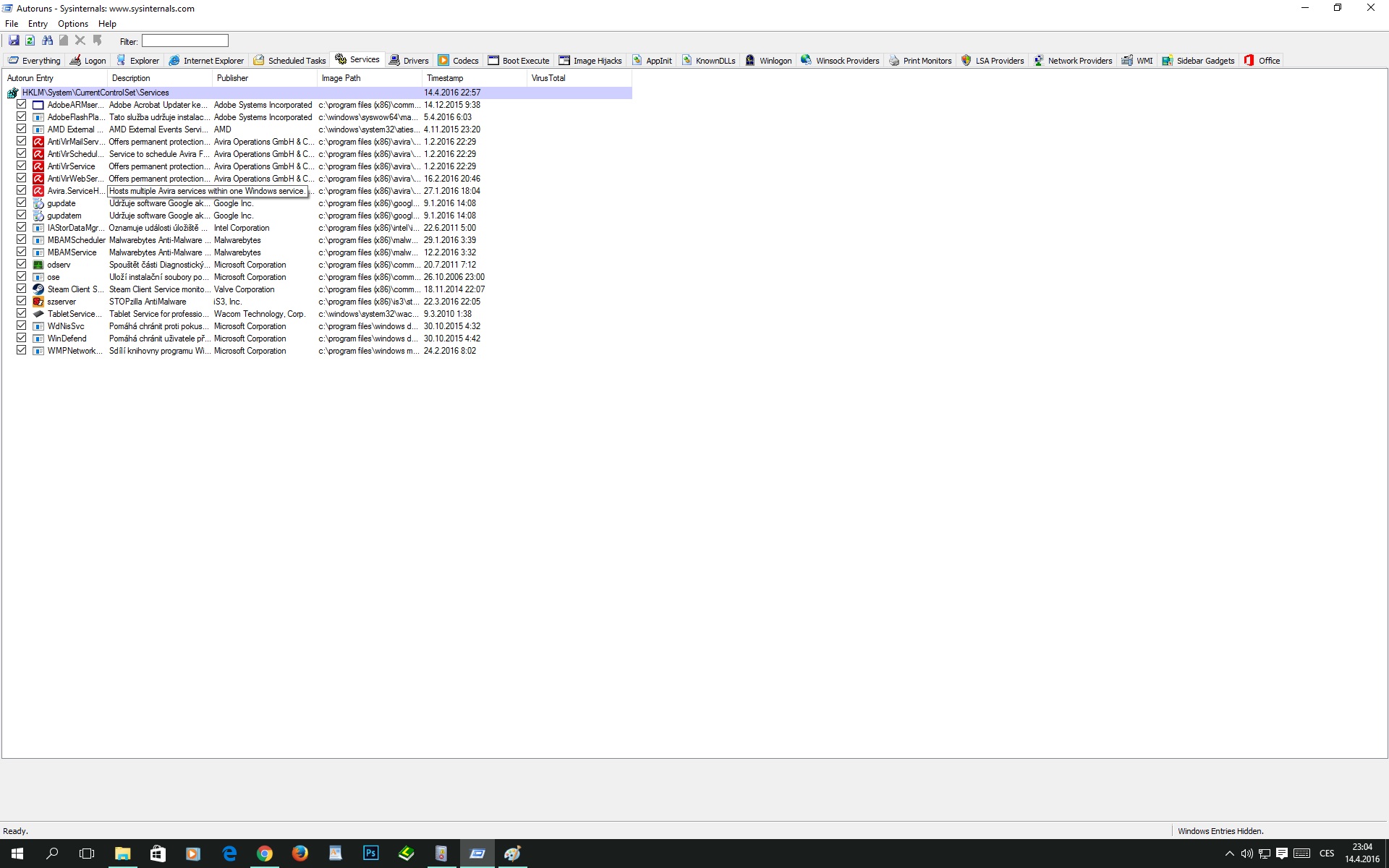Click the Find binoculars icon

pyautogui.click(x=47, y=41)
